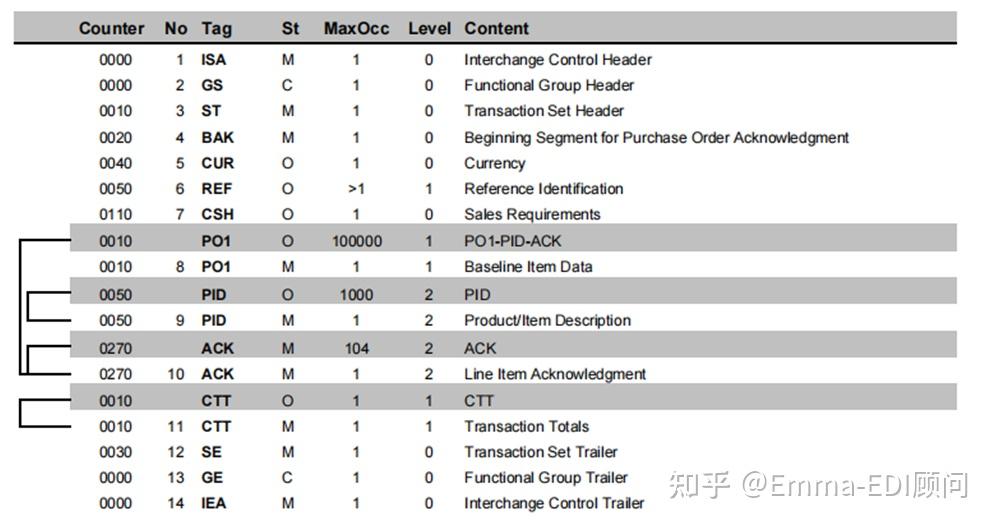995x526 pixels.
Task: Select the gray CTT group row
Action: click(478, 401)
